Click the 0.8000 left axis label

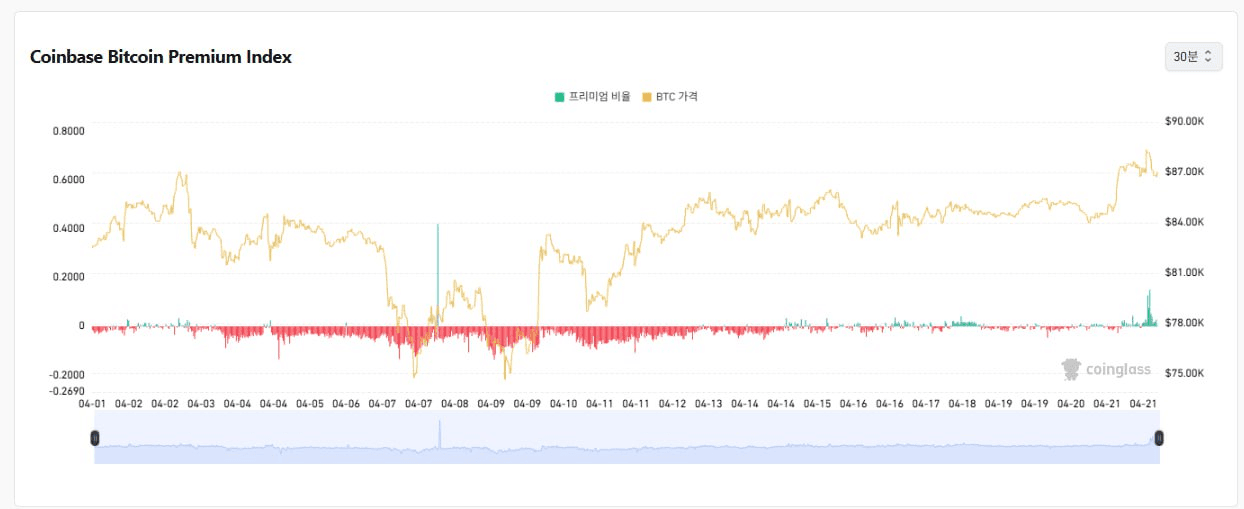tap(69, 130)
